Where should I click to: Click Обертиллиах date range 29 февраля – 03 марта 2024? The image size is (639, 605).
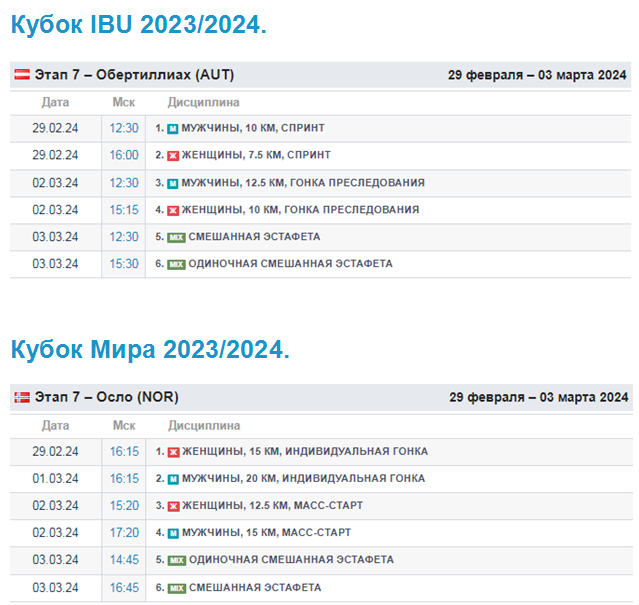click(x=537, y=75)
